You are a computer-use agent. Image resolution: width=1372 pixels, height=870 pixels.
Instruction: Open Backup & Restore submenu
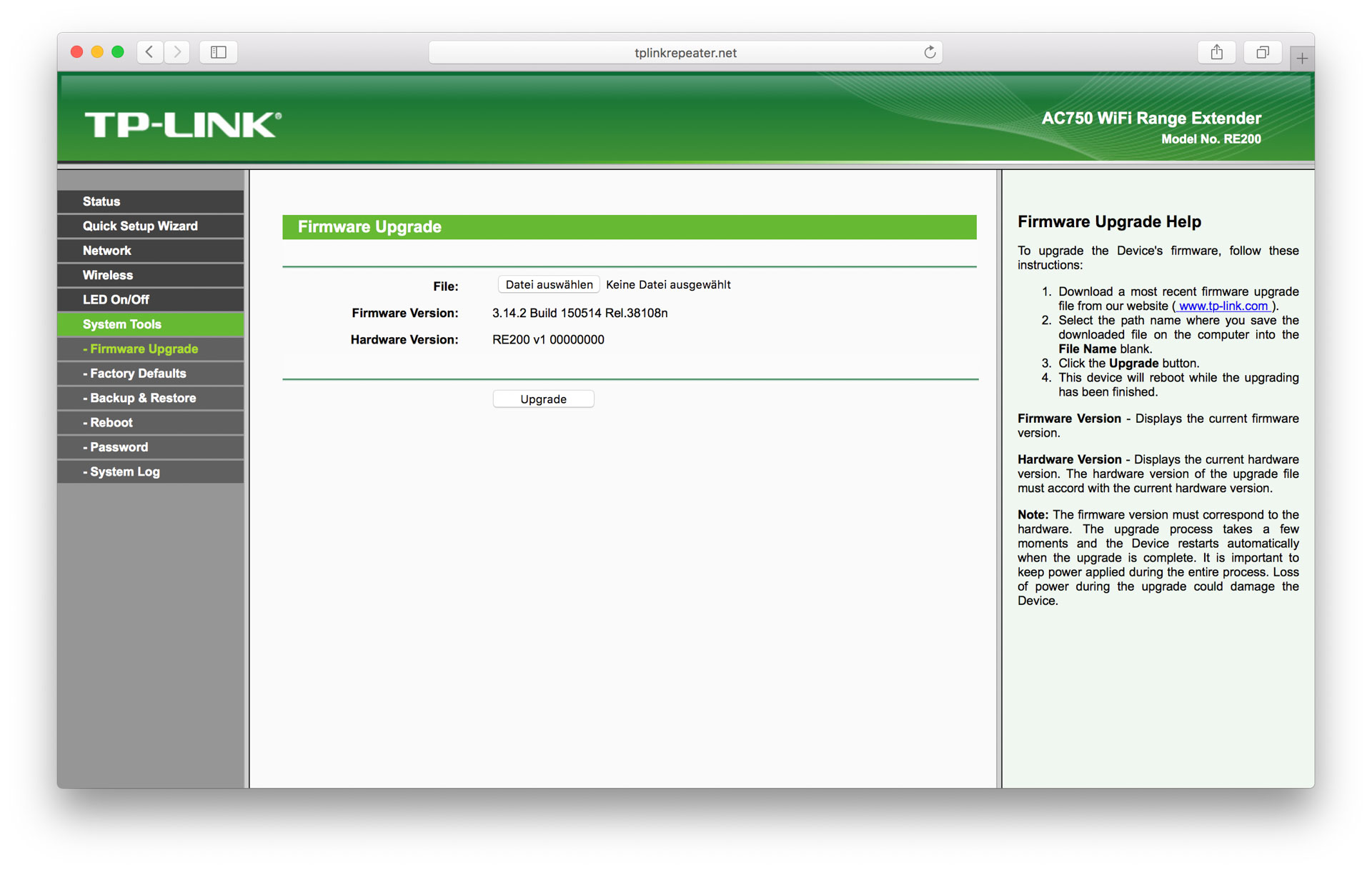click(151, 398)
